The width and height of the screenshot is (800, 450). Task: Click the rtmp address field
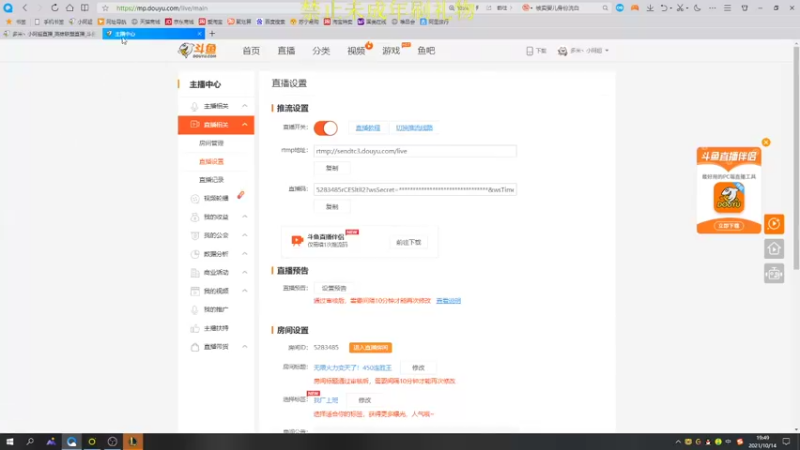[415, 151]
